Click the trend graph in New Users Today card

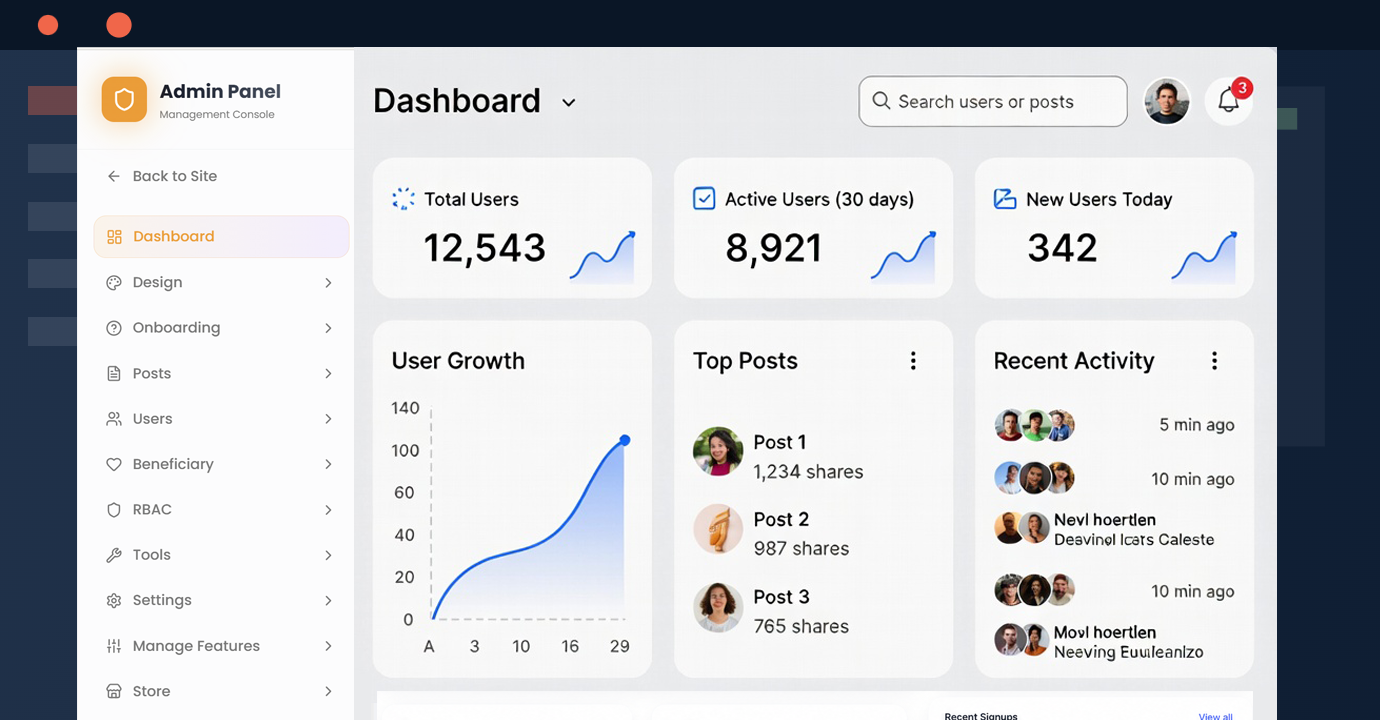(x=1204, y=257)
